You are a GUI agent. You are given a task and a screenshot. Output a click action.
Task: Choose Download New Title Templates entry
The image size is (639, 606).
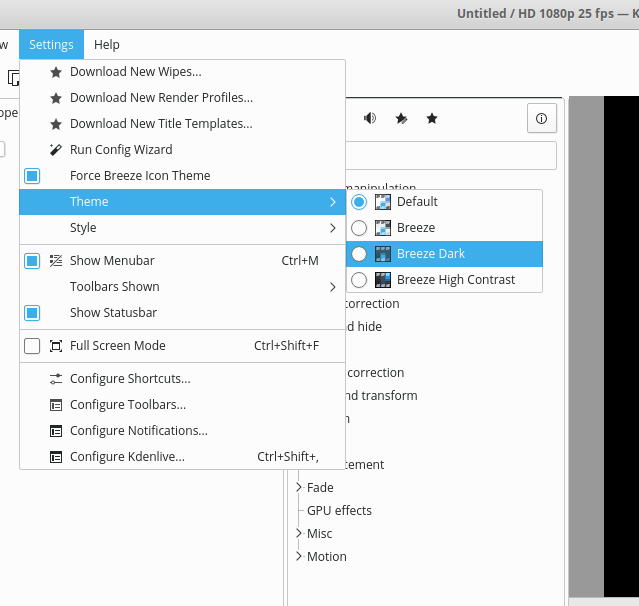pos(183,124)
